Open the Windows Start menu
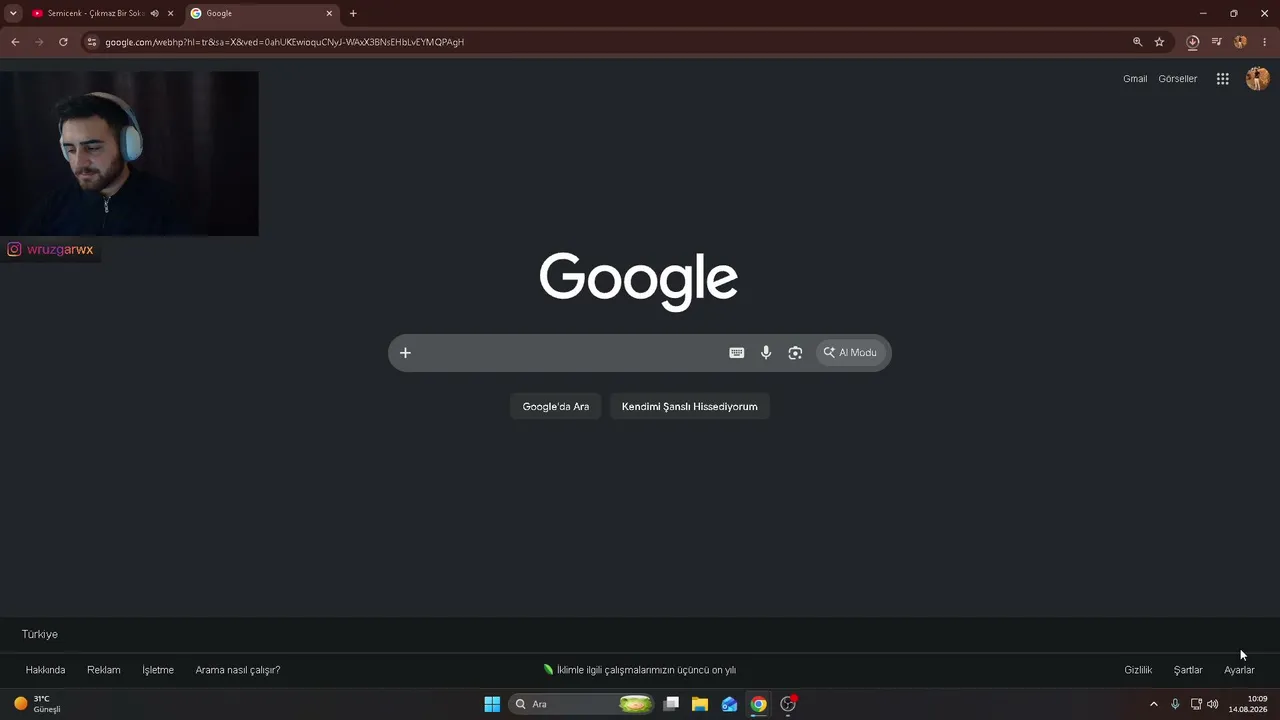The height and width of the screenshot is (720, 1280). coord(492,704)
